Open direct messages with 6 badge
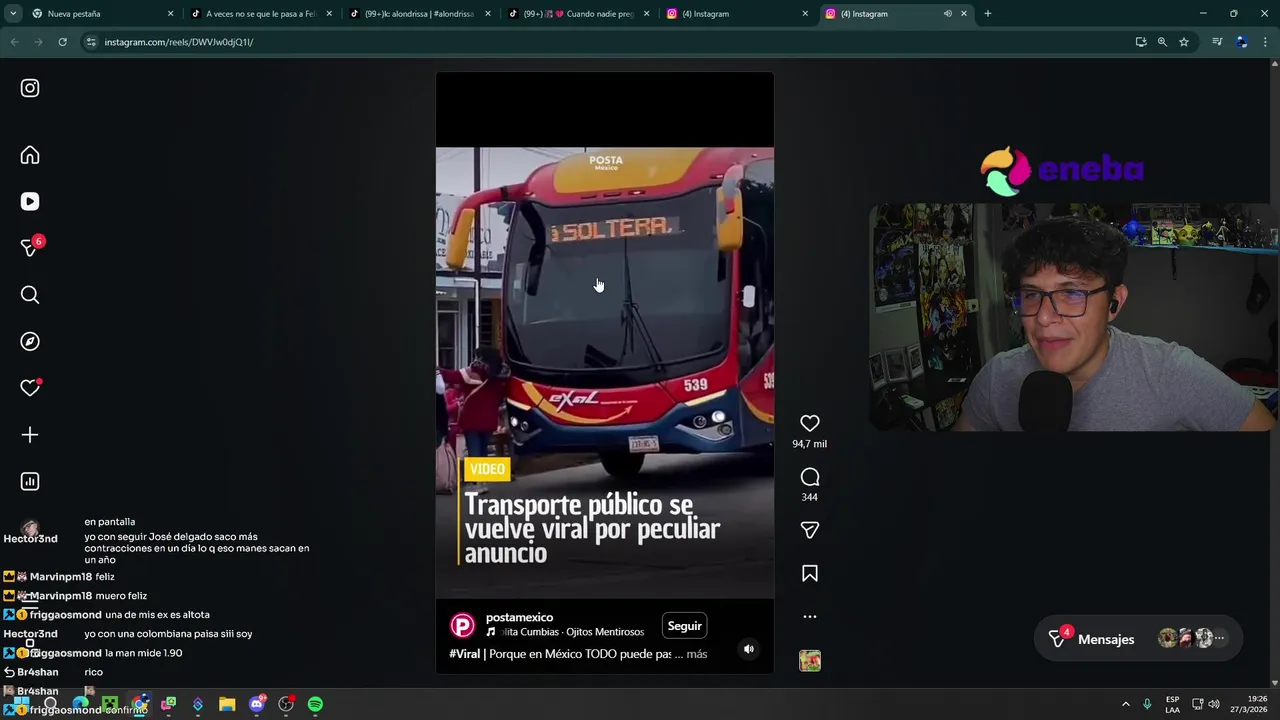Image resolution: width=1280 pixels, height=720 pixels. 30,248
